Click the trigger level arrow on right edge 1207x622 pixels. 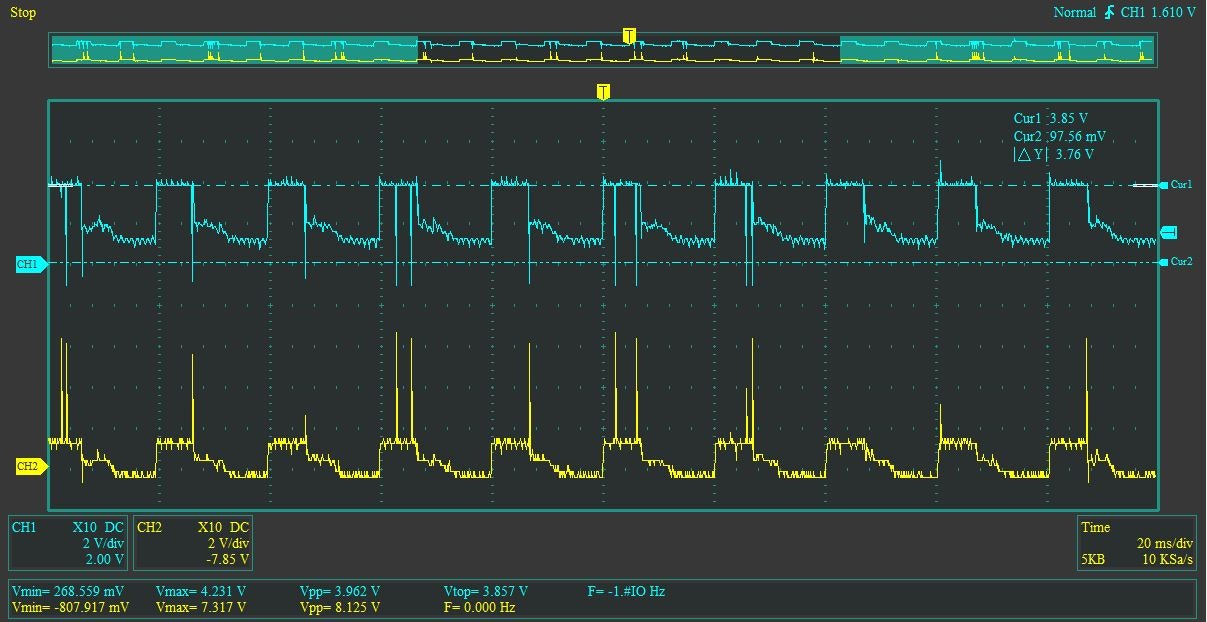click(x=1168, y=232)
